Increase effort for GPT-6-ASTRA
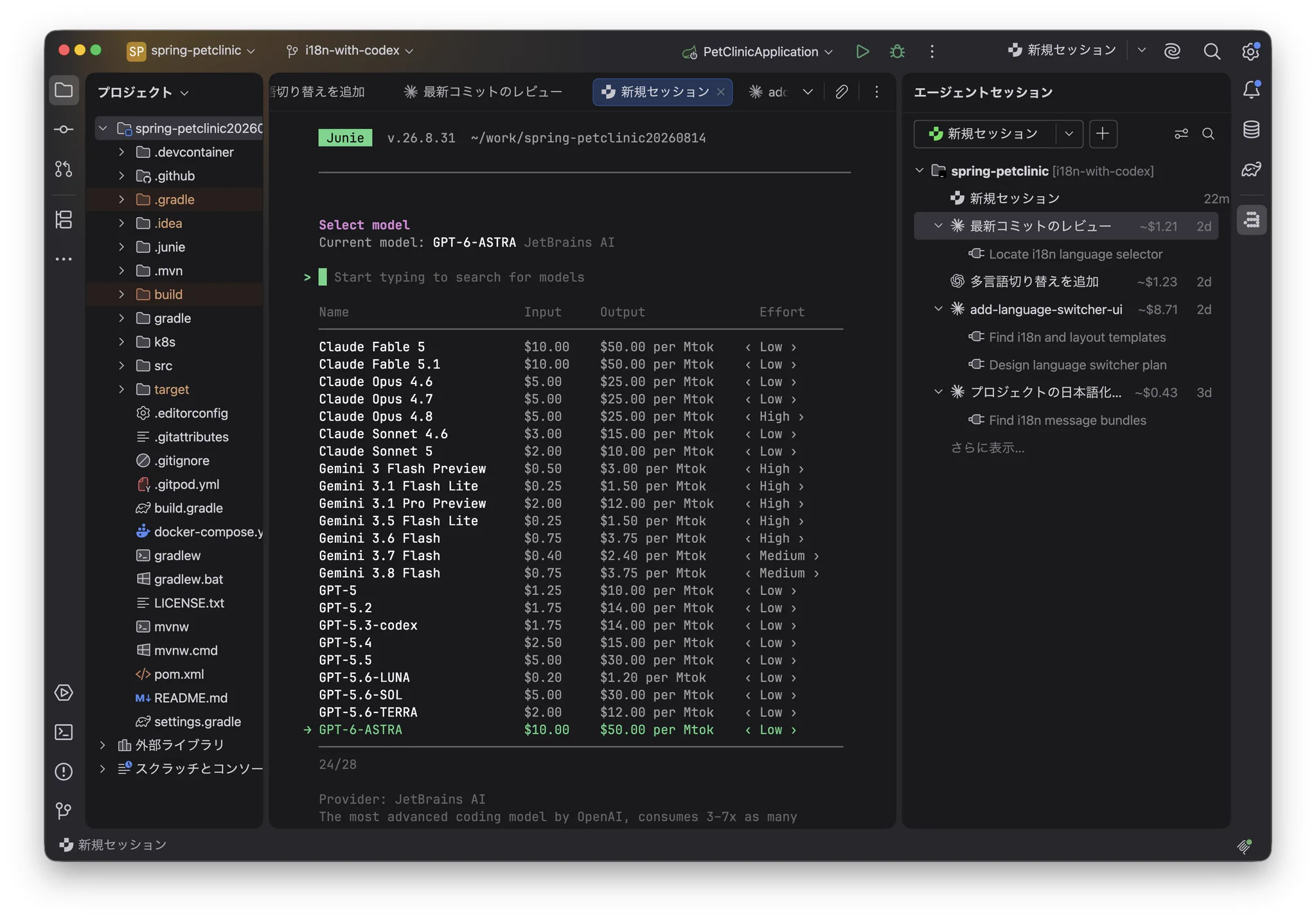The height and width of the screenshot is (920, 1316). [794, 730]
